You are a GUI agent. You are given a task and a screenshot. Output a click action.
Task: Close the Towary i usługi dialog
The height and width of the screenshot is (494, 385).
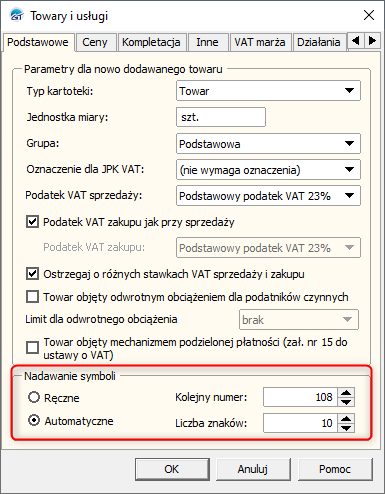coord(369,15)
